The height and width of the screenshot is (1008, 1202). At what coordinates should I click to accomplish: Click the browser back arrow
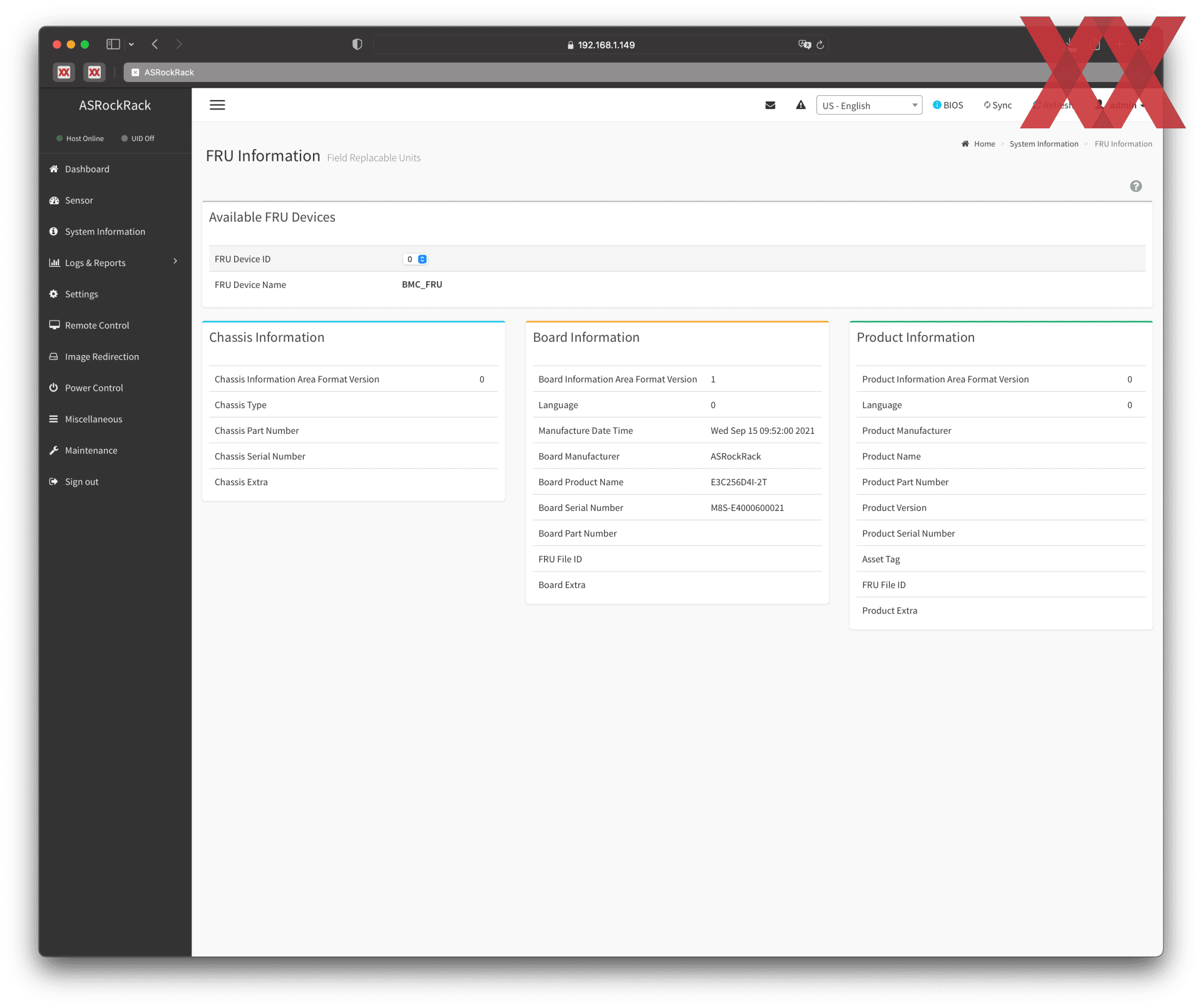click(155, 44)
